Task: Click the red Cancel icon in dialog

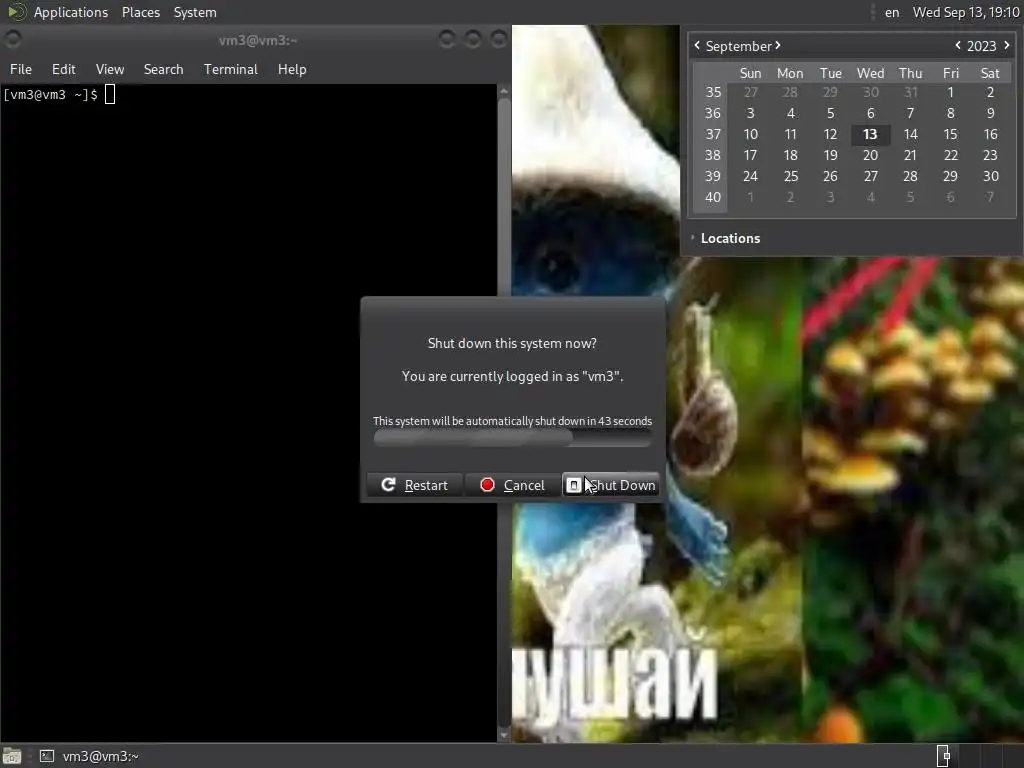Action: [487, 485]
